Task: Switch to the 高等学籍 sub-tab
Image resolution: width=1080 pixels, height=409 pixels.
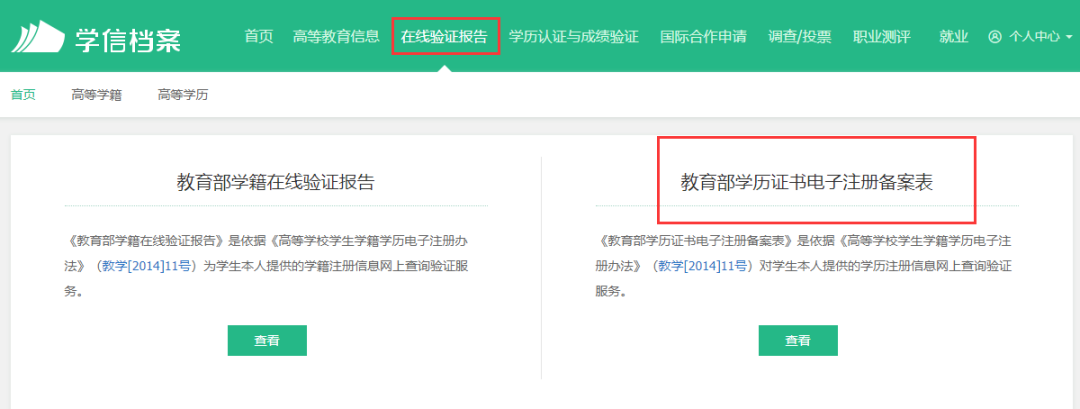Action: [x=96, y=95]
